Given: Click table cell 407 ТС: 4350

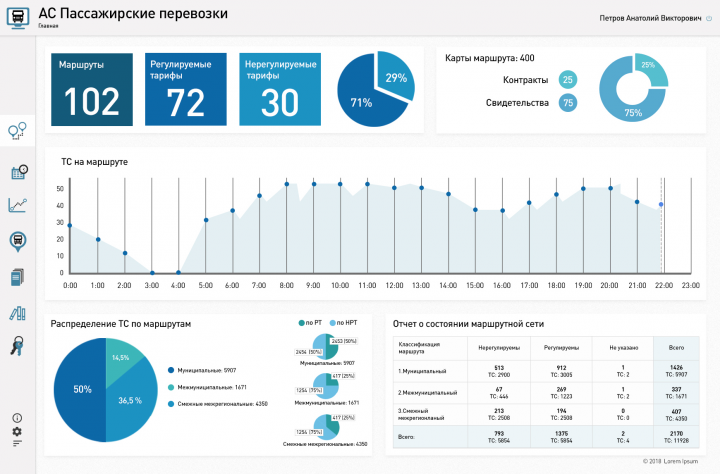Looking at the screenshot, I should (676, 415).
